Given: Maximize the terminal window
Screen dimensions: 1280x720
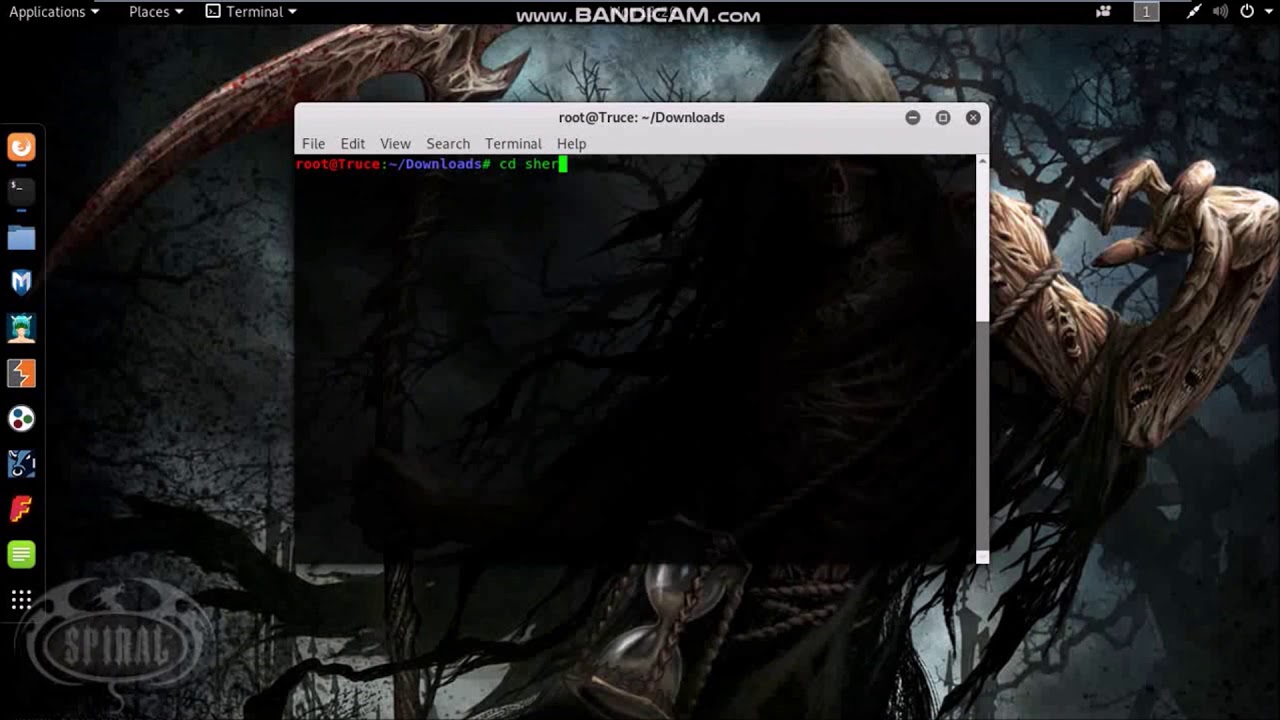Looking at the screenshot, I should coord(942,118).
